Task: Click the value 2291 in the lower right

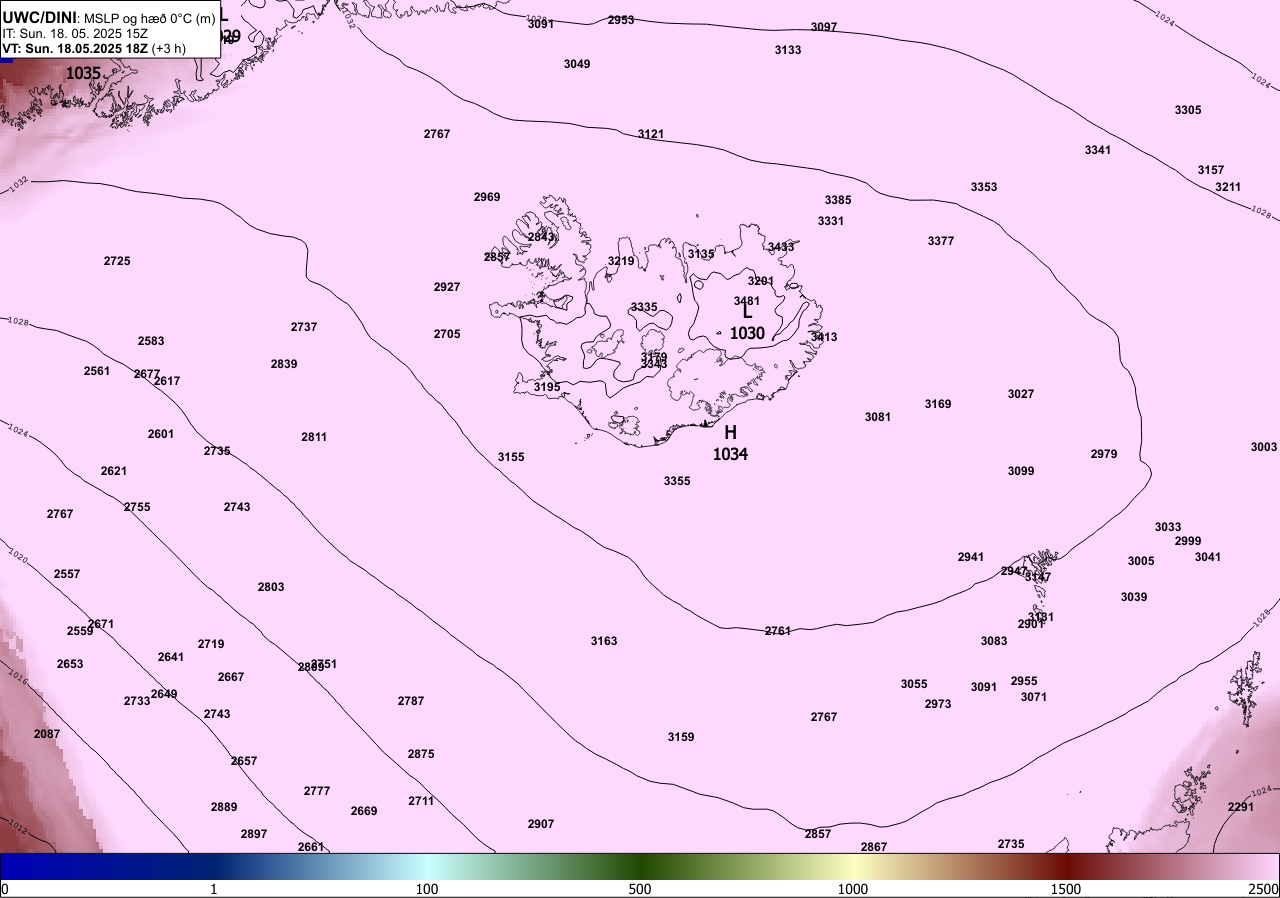Action: (x=1241, y=807)
